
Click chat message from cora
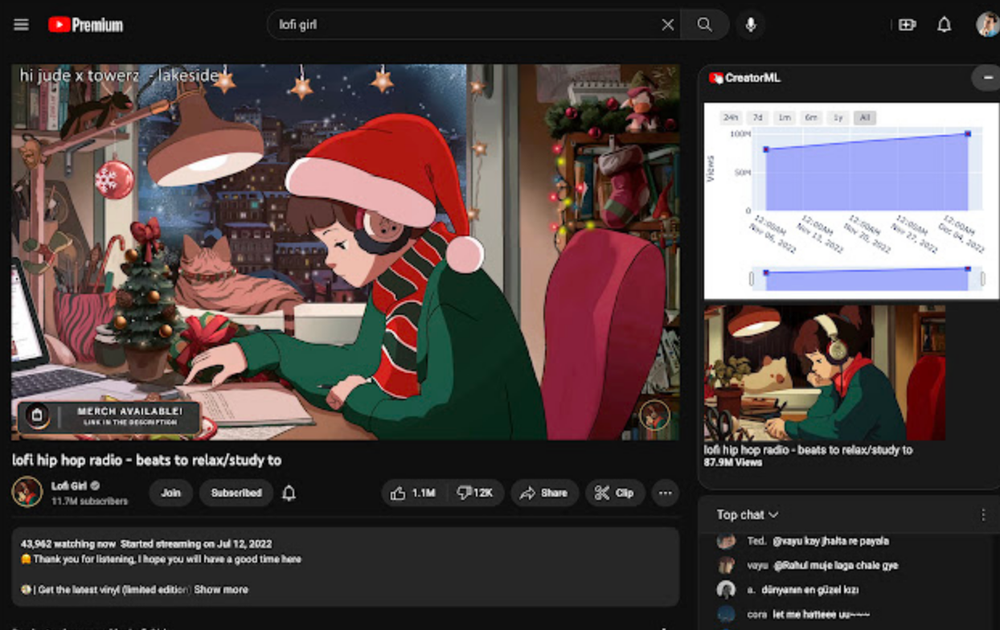(807, 615)
